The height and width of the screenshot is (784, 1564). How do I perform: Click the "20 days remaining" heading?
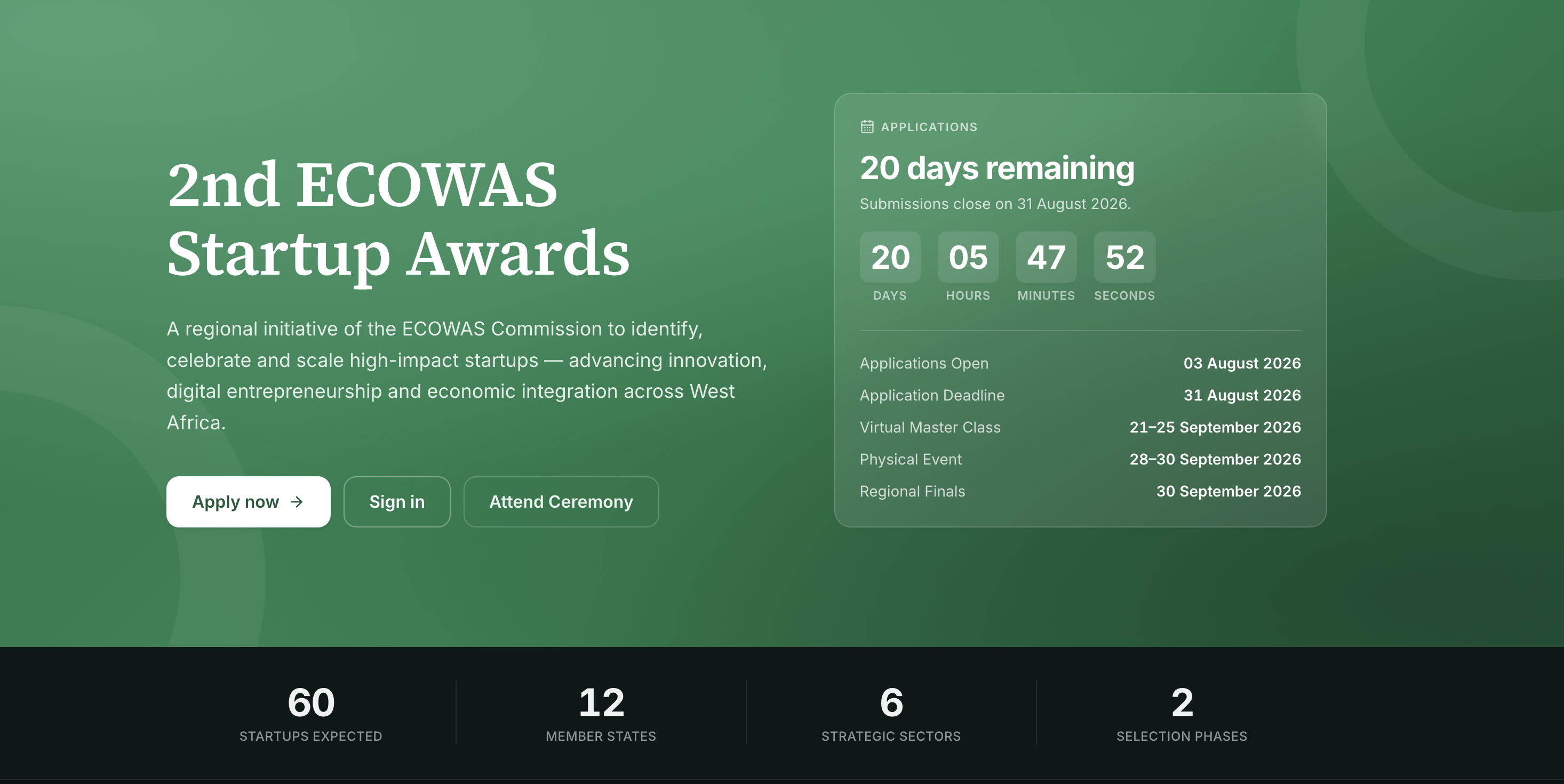[997, 168]
